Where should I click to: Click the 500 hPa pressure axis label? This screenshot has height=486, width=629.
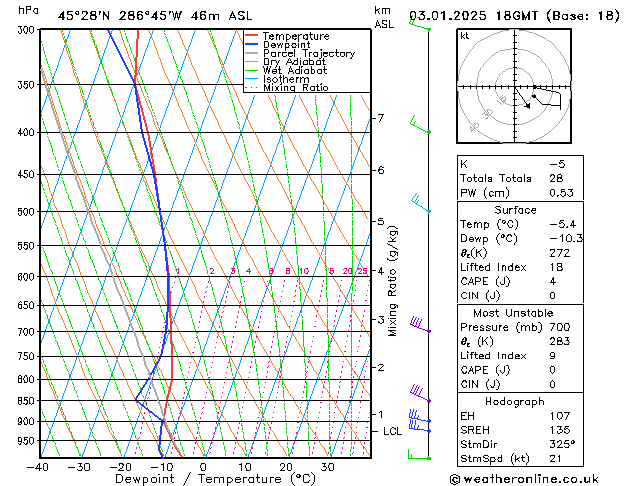click(x=27, y=212)
